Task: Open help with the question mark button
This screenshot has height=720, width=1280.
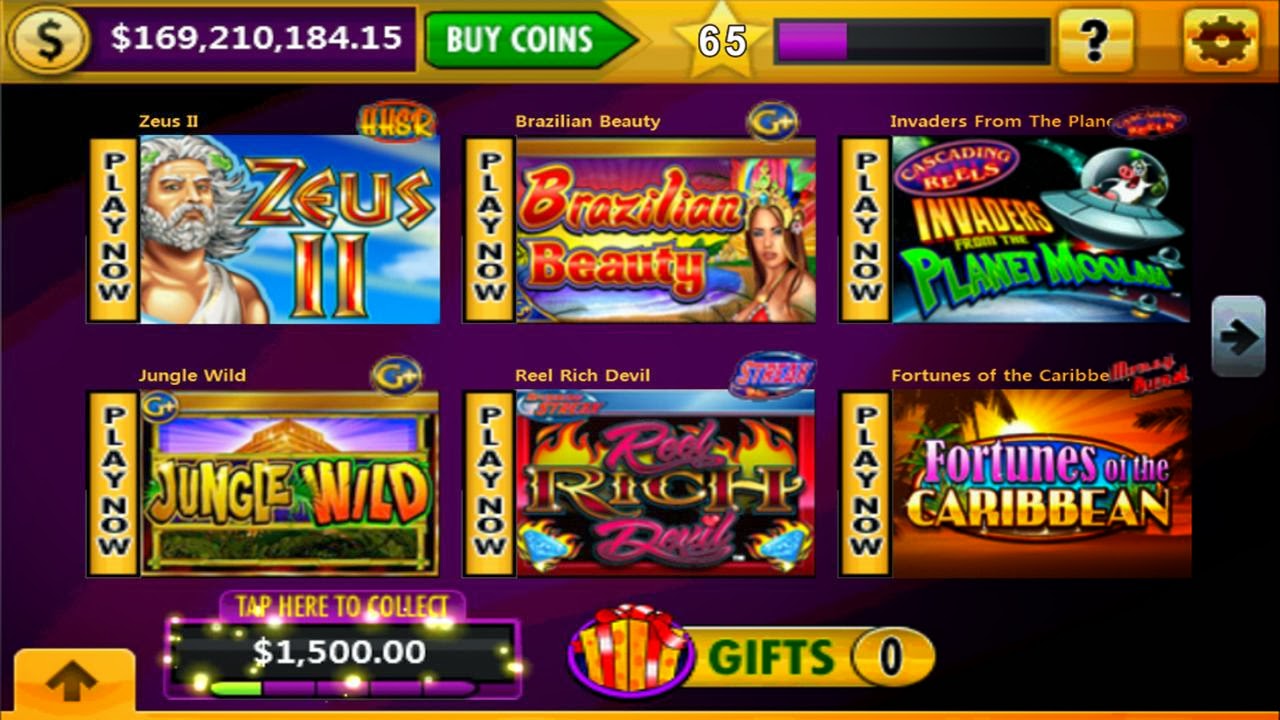Action: tap(1096, 40)
